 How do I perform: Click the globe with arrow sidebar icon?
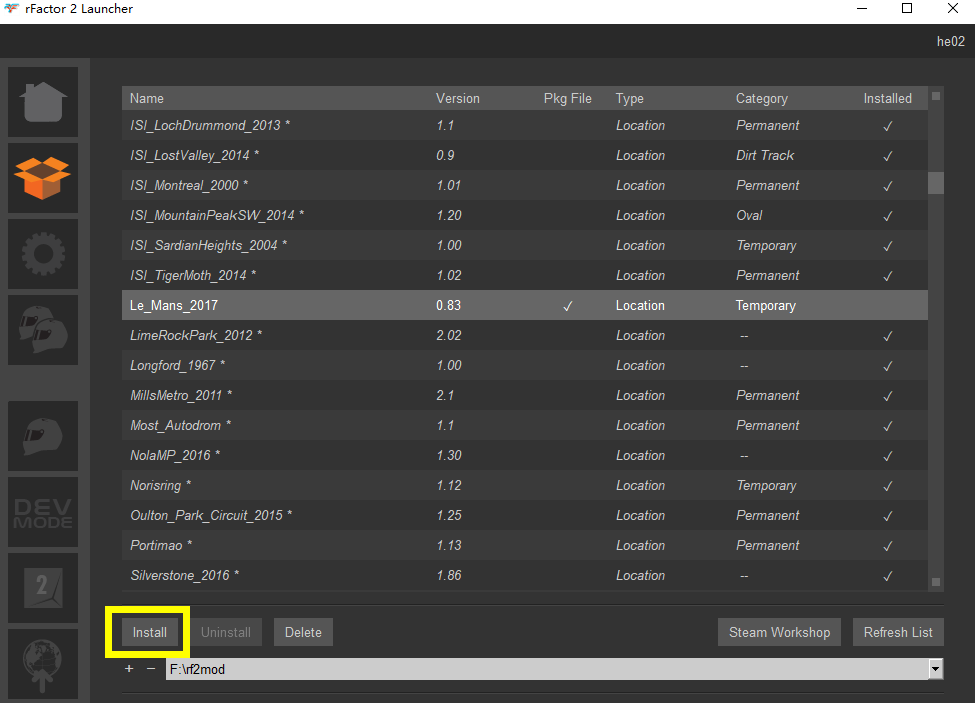(43, 663)
